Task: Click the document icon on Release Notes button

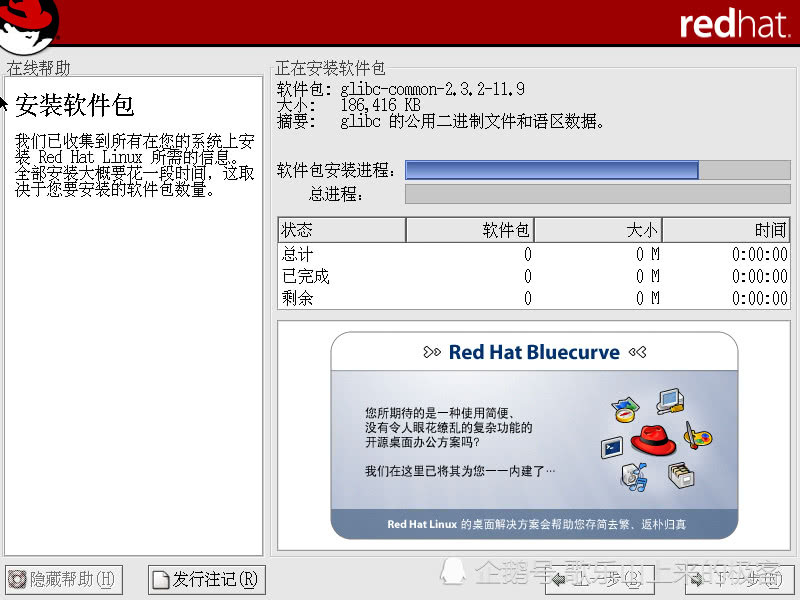Action: (x=161, y=580)
